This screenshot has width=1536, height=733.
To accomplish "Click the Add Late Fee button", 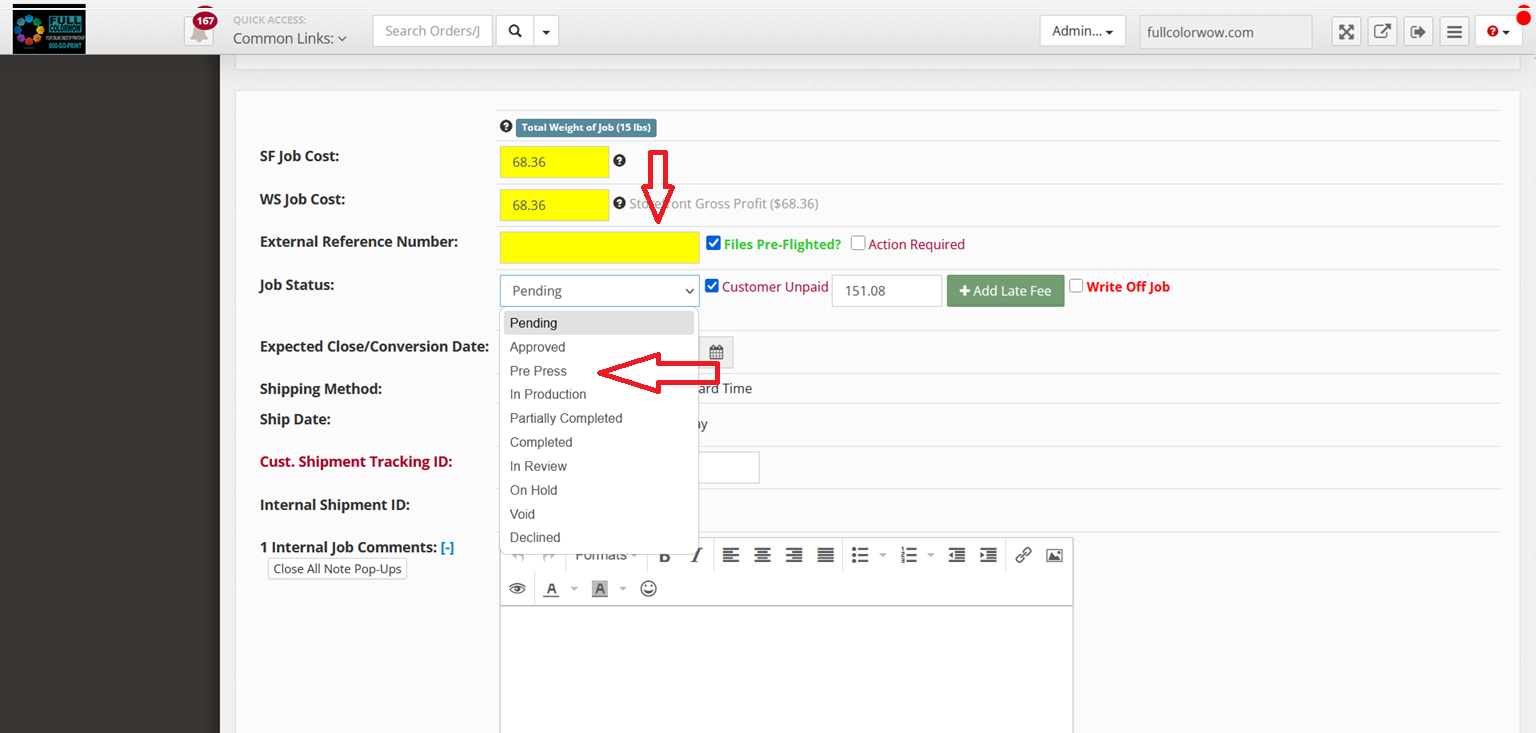I will tap(1005, 291).
